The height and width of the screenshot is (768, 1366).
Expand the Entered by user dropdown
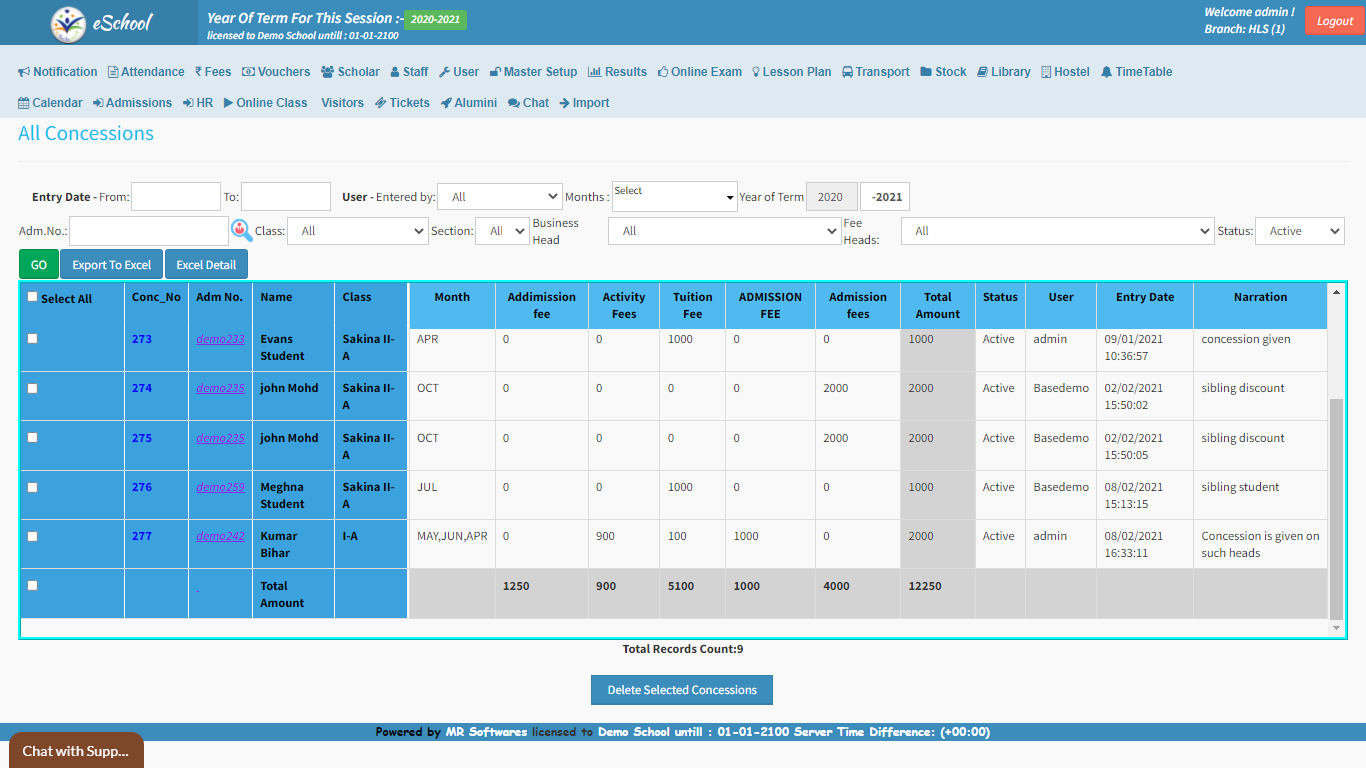pos(500,197)
